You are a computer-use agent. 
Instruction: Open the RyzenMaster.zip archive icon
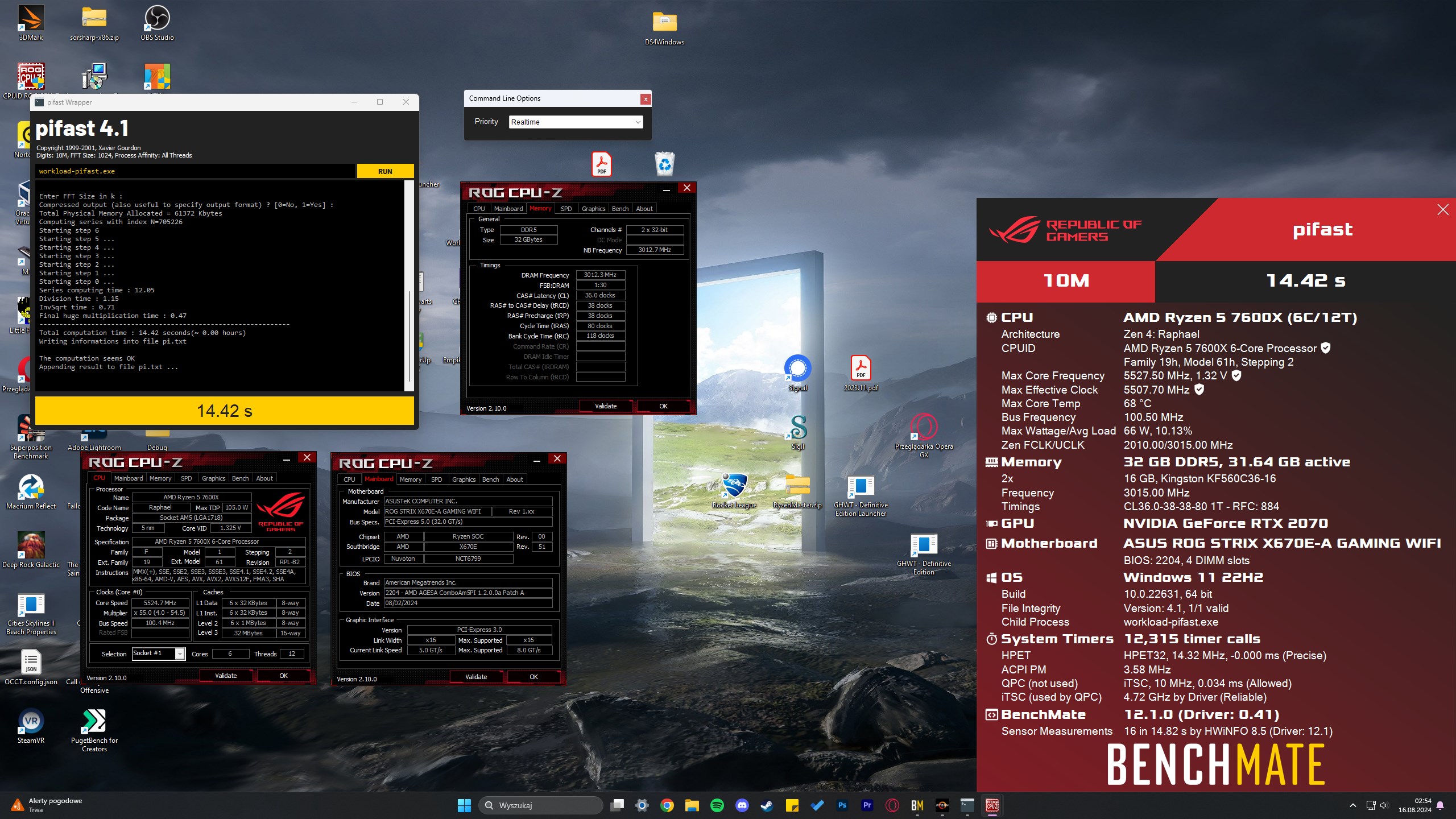pyautogui.click(x=797, y=490)
